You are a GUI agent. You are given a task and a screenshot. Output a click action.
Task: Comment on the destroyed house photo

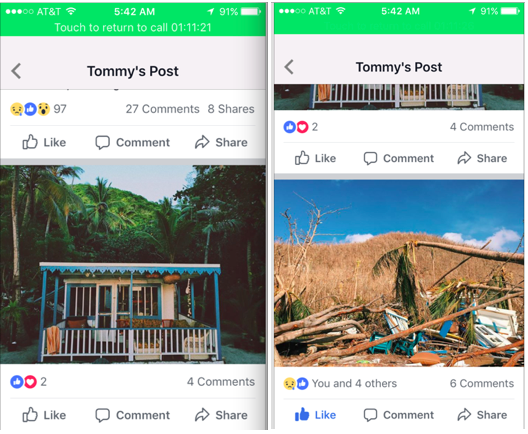pos(398,415)
